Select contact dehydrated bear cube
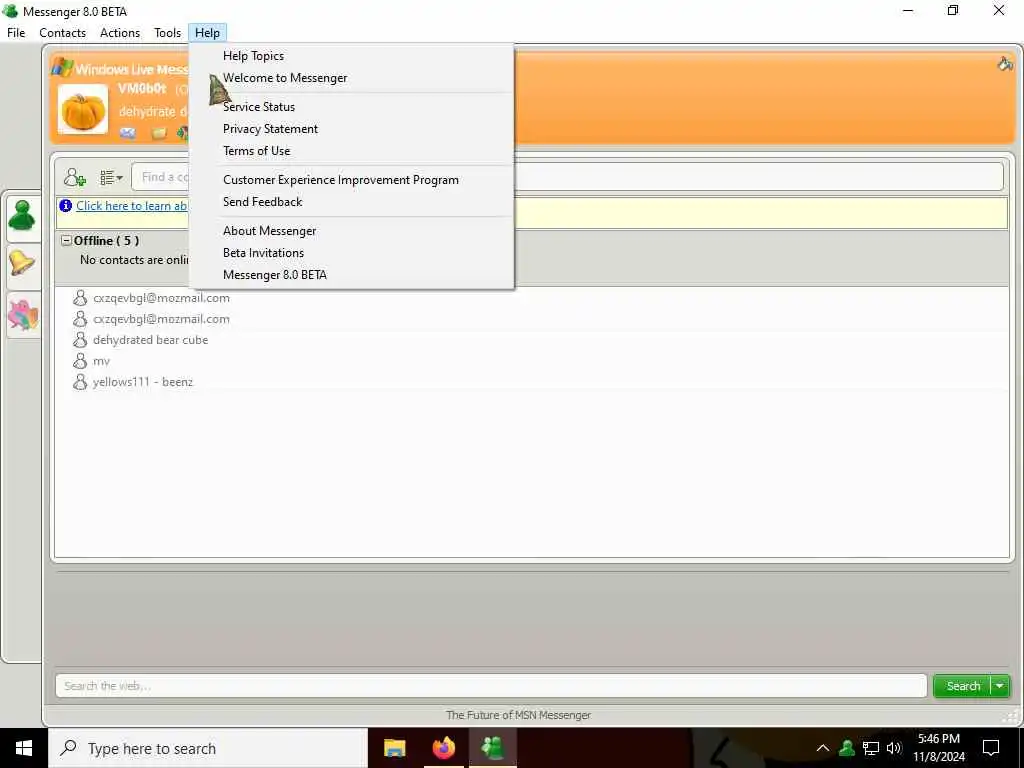This screenshot has height=768, width=1024. [x=150, y=340]
